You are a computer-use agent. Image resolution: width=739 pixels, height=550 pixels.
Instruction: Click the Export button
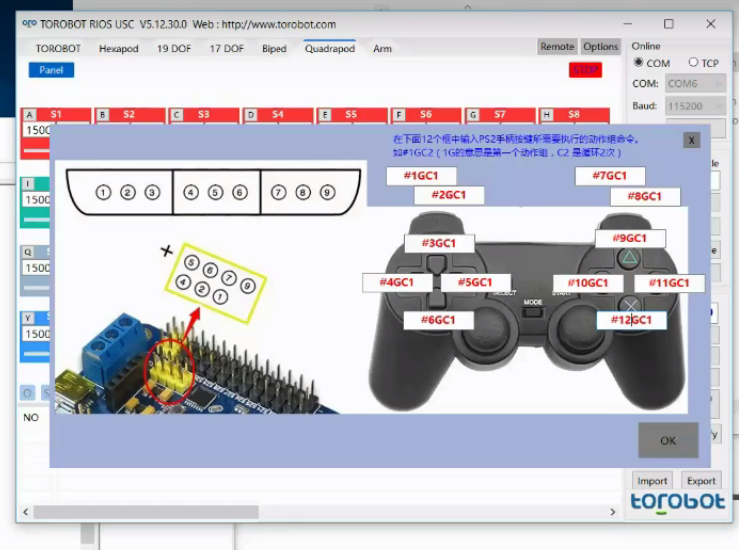point(701,481)
